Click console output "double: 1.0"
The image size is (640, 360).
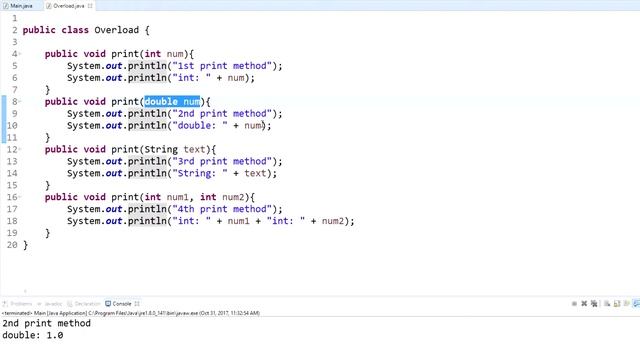[33, 335]
